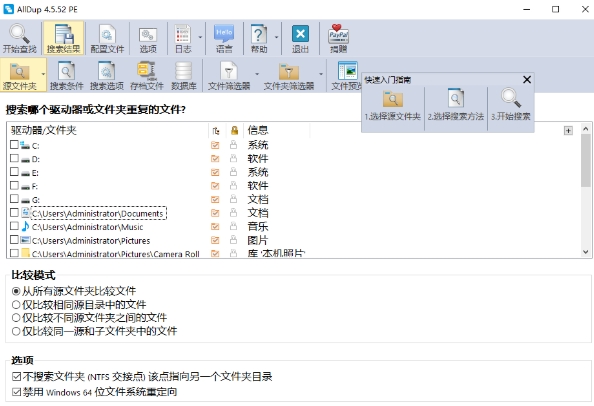Open the 文件夹筛选器 folder filter icon

coord(289,75)
